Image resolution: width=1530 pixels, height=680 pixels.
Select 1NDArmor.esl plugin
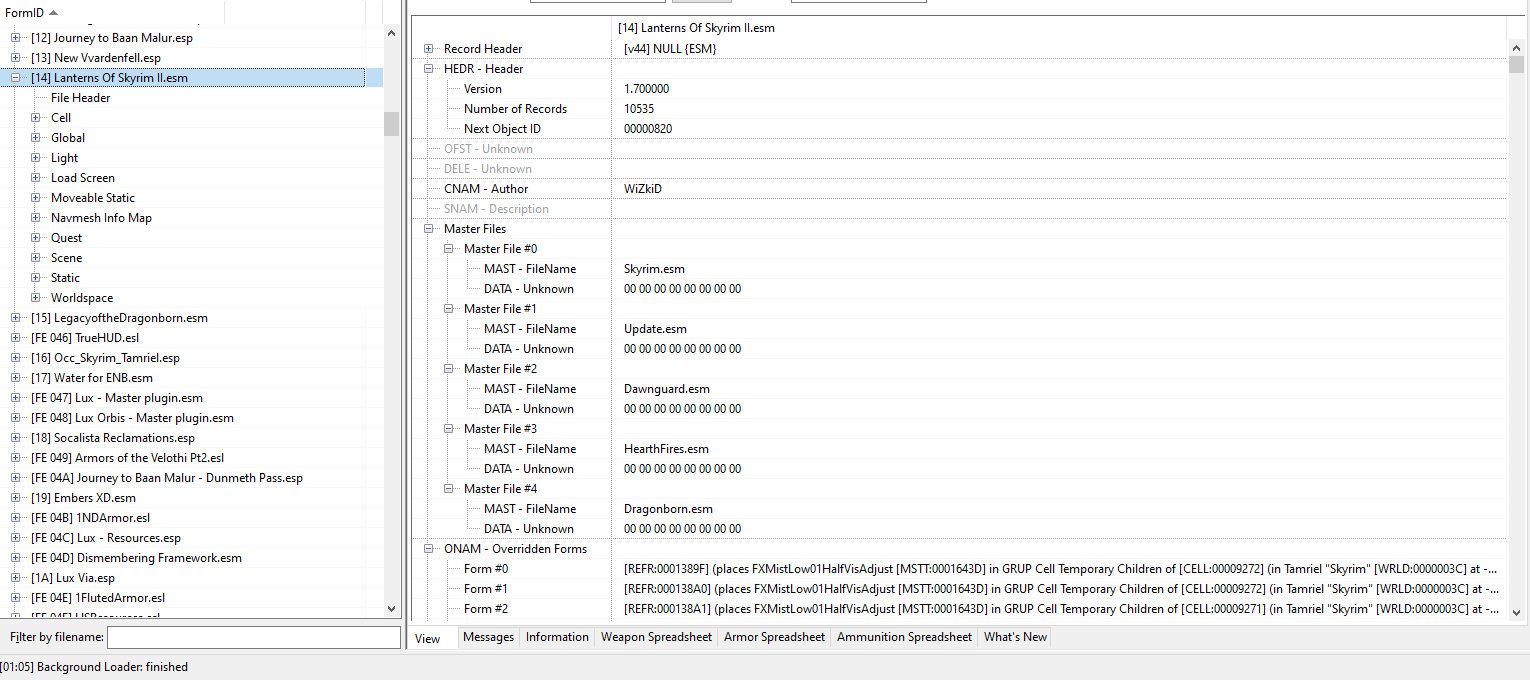91,518
